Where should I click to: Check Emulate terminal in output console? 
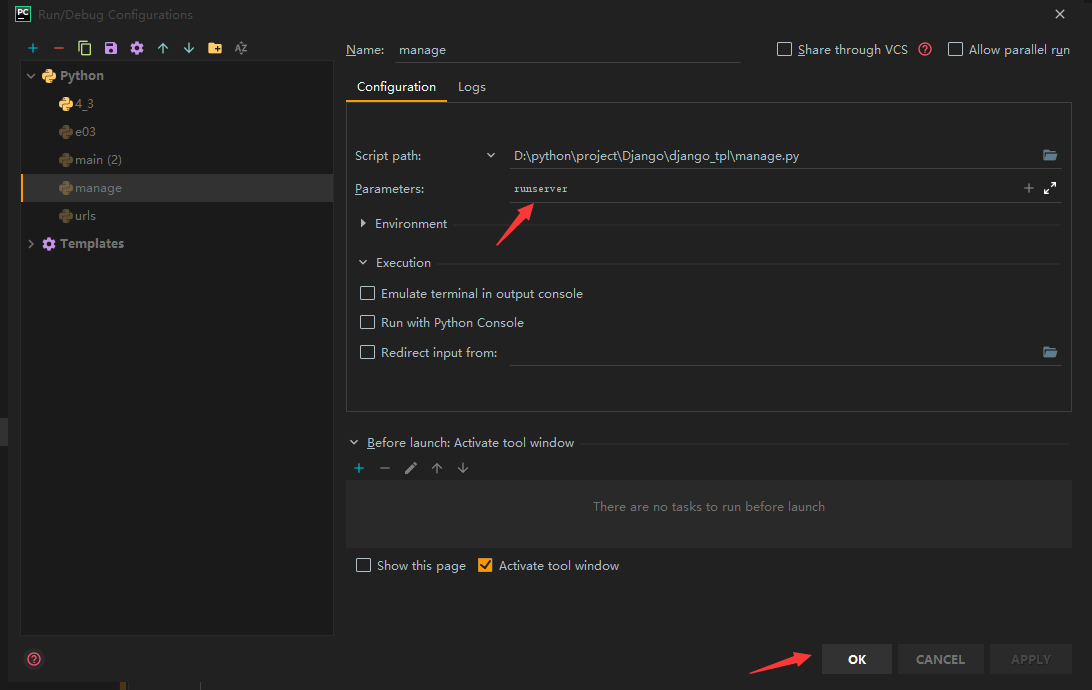pyautogui.click(x=367, y=293)
